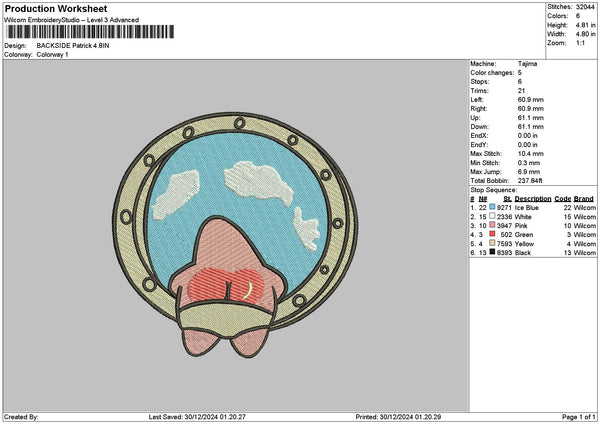Click the stitch count 502
Image resolution: width=600 pixels, height=424 pixels.
[x=506, y=235]
